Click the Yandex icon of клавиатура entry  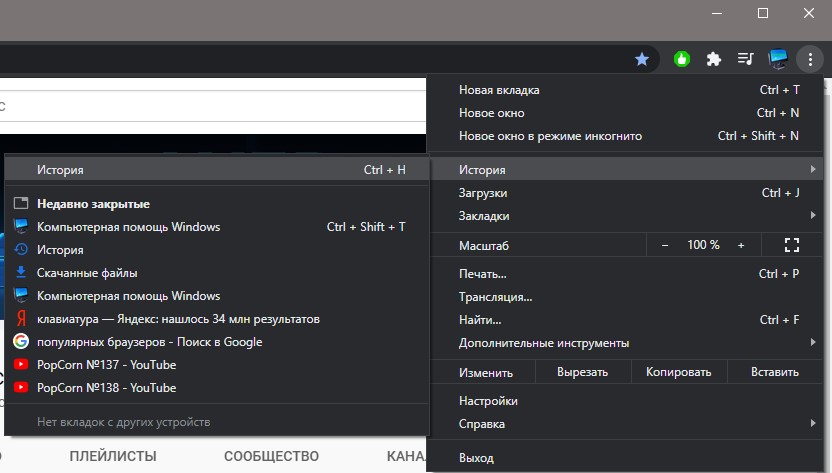21,319
